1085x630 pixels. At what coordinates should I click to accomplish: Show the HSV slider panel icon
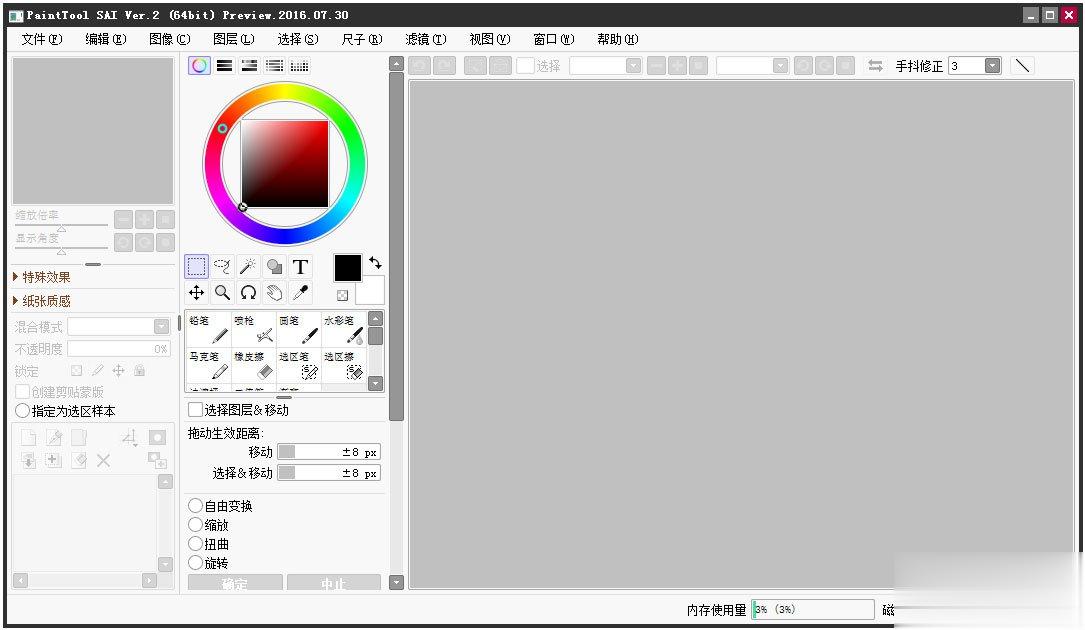tap(249, 66)
